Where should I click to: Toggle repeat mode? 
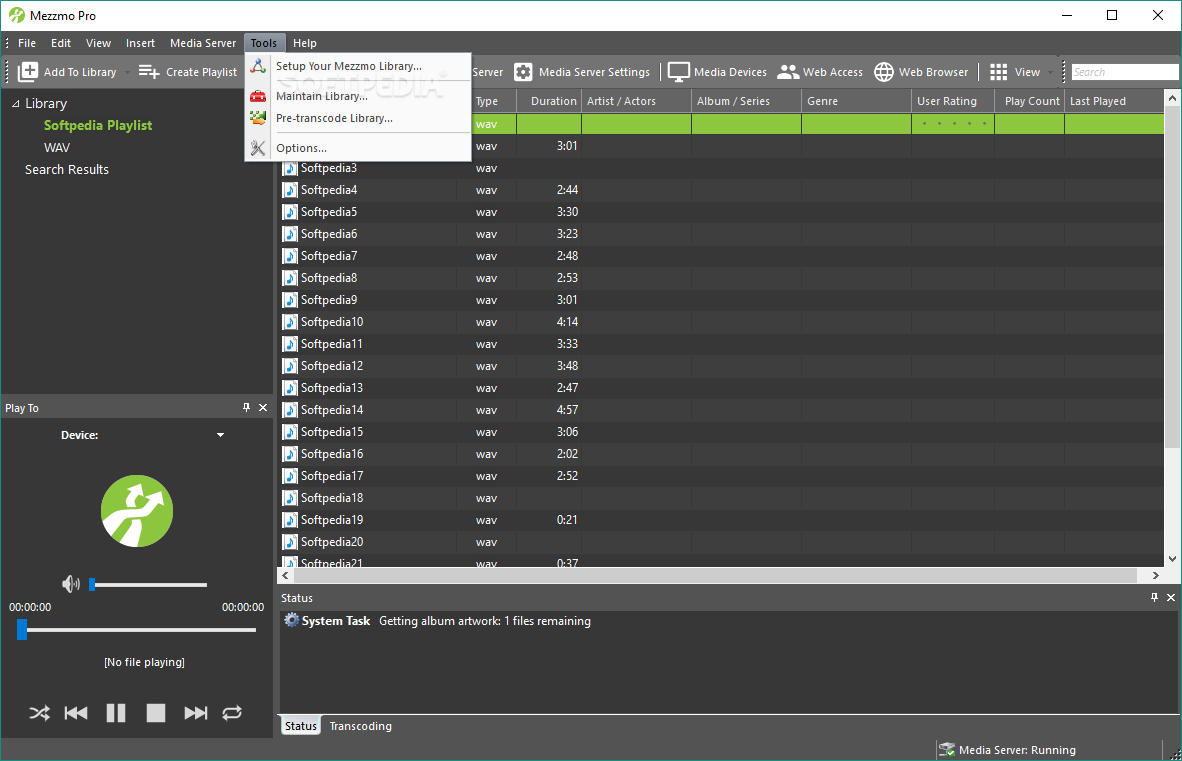pyautogui.click(x=232, y=713)
